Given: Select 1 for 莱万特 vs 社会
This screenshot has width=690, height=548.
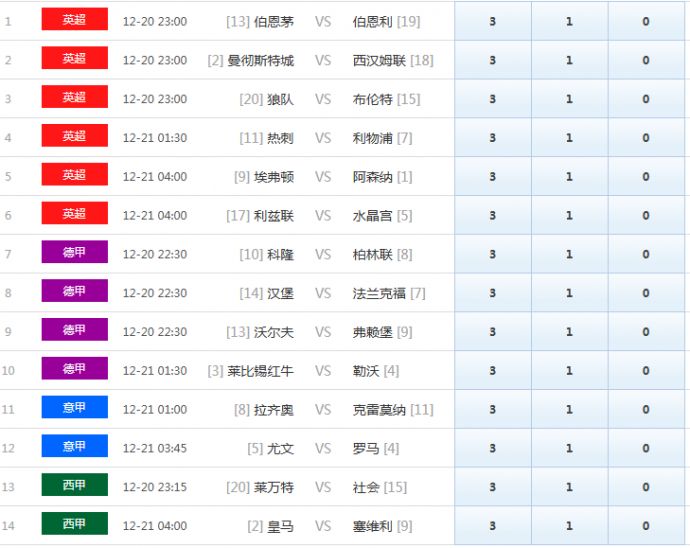Looking at the screenshot, I should click(570, 486).
